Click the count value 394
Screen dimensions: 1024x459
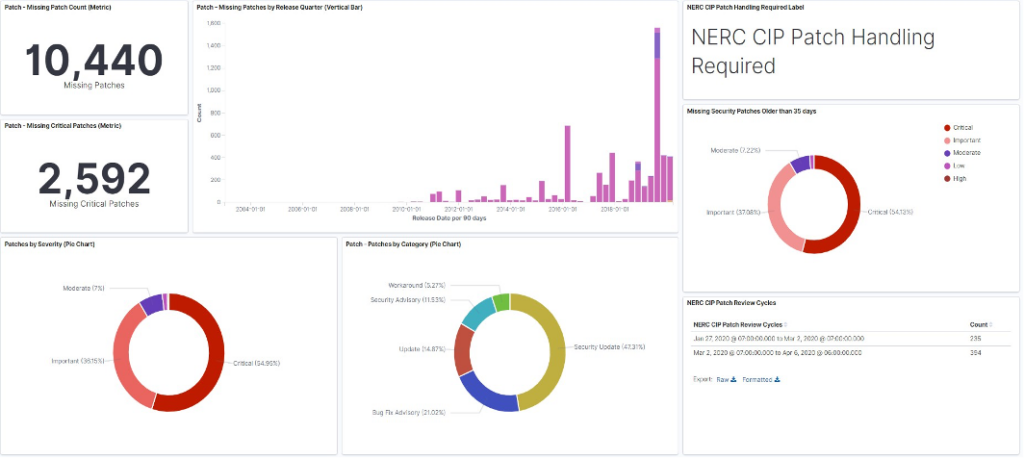976,353
